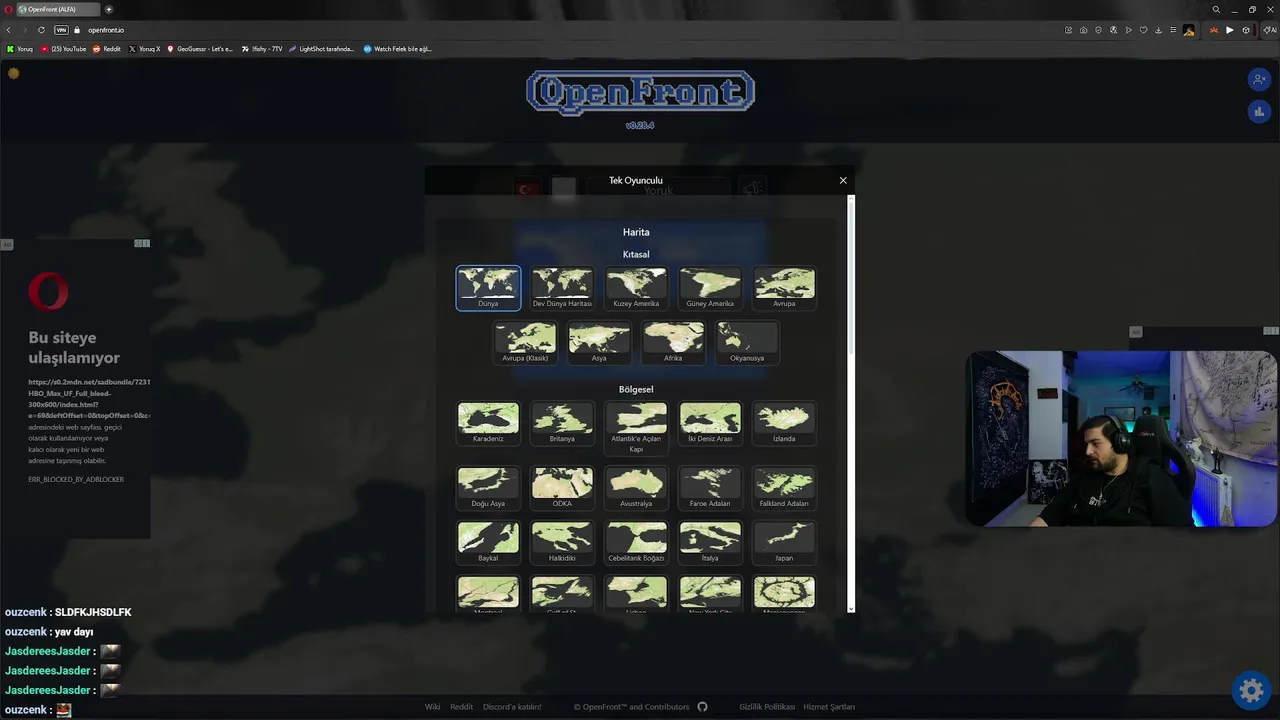Open the Reddit bookmark in bookmarks bar
Screen dimensions: 1280x720
[x=107, y=49]
